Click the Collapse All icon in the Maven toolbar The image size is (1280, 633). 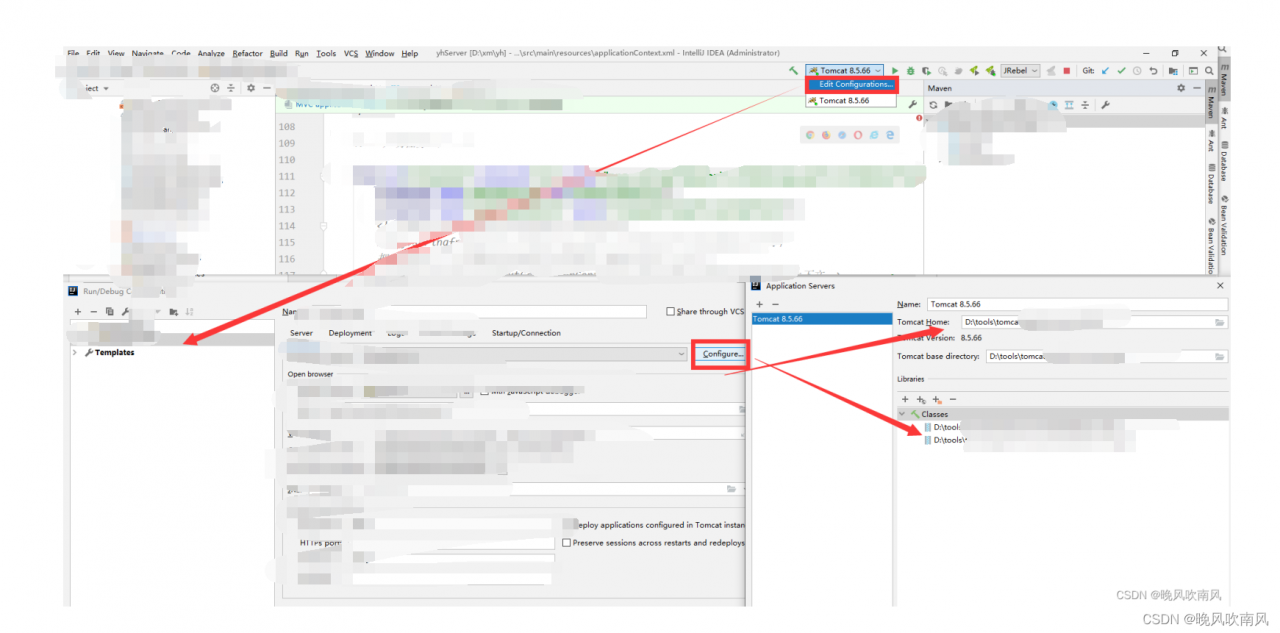[x=1084, y=105]
